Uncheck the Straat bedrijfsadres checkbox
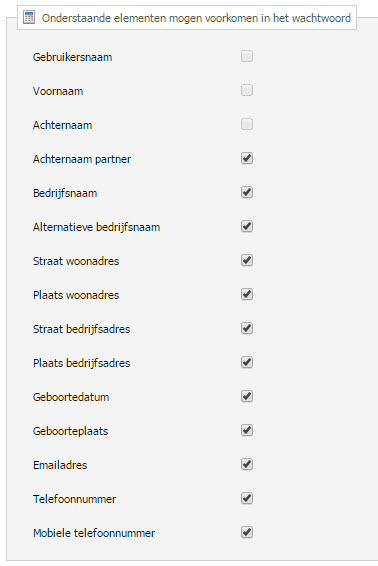 tap(247, 328)
